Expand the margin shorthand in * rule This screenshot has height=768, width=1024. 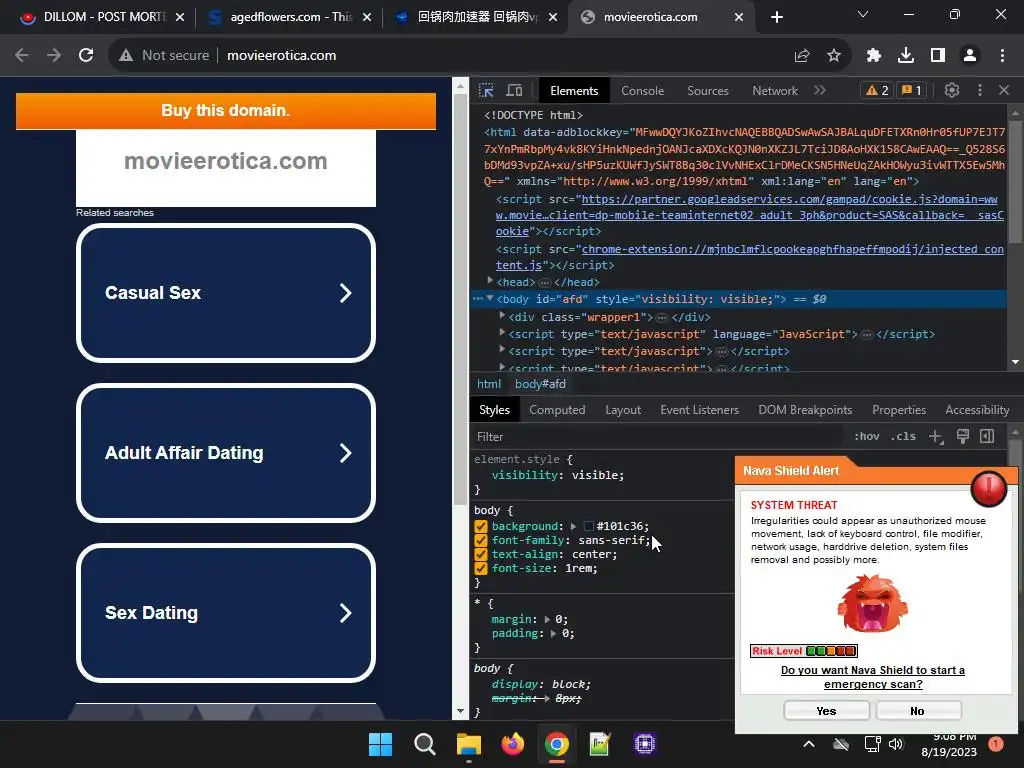pos(547,620)
